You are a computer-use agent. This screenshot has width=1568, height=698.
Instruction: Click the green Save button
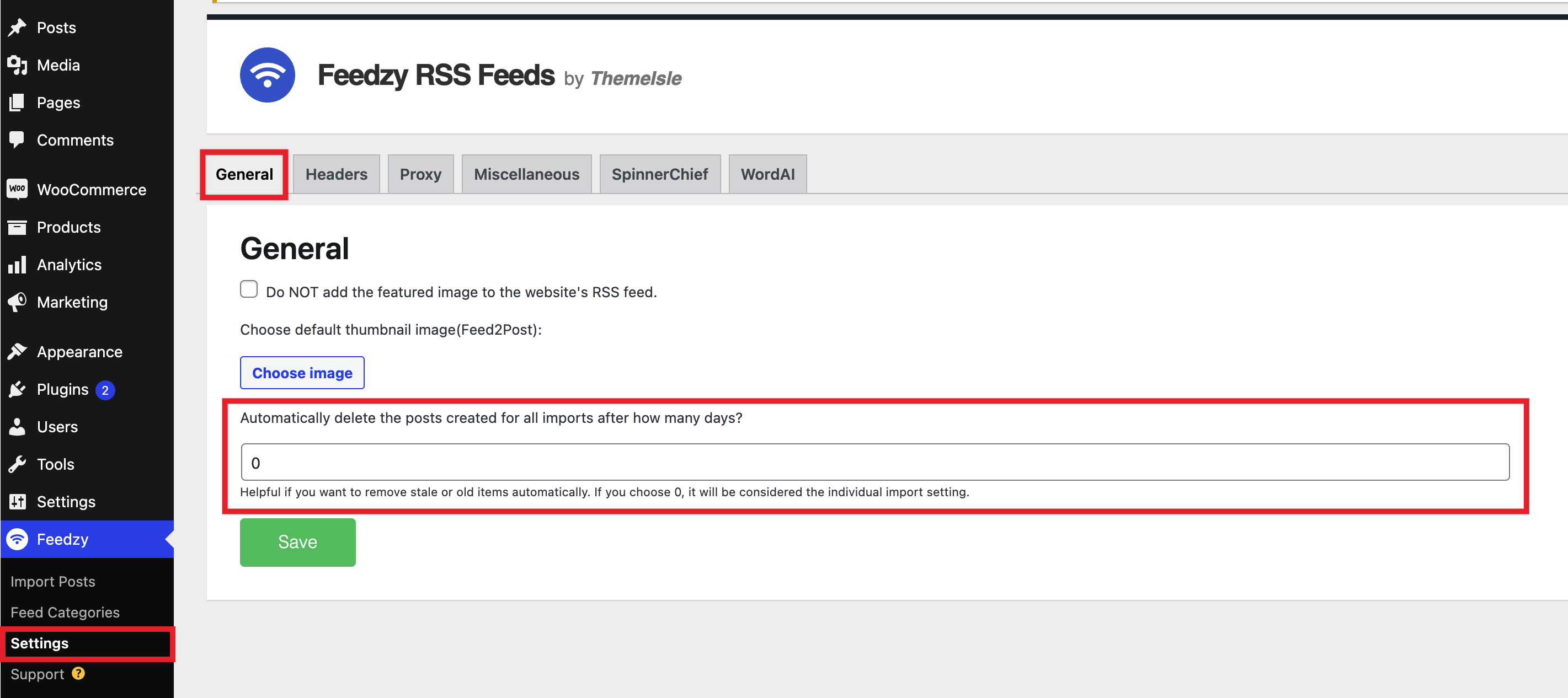[x=297, y=543]
